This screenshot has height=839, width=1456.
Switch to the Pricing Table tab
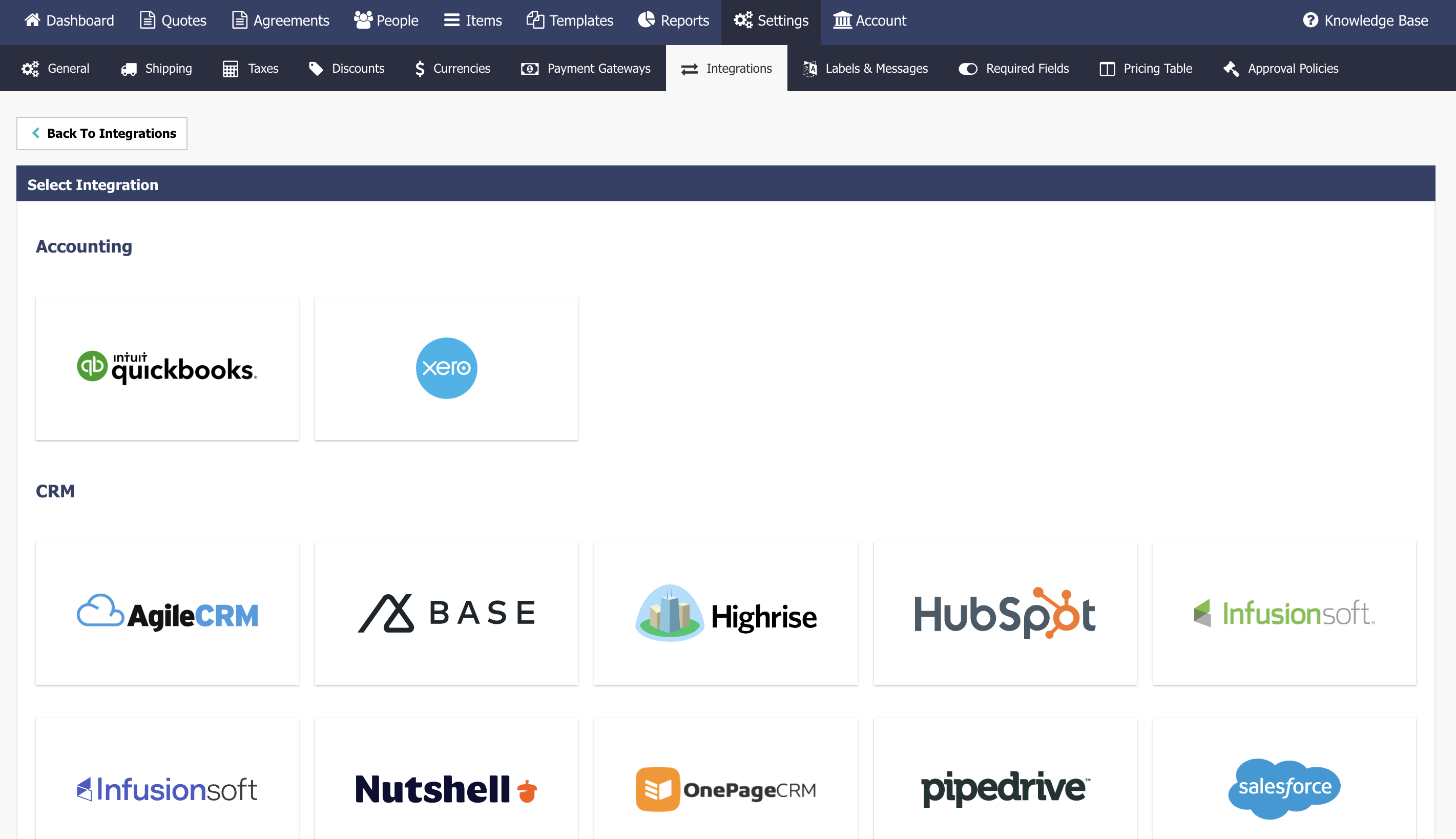point(1146,69)
